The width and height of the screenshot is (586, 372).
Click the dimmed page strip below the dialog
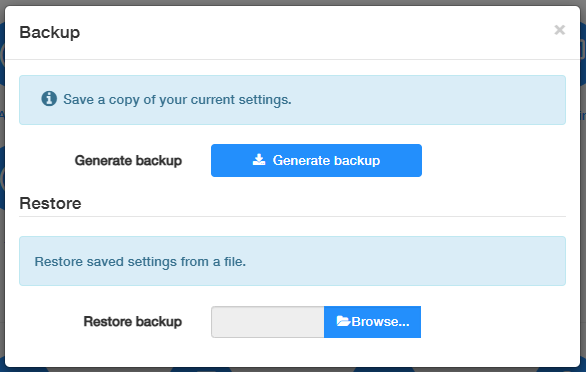293,370
